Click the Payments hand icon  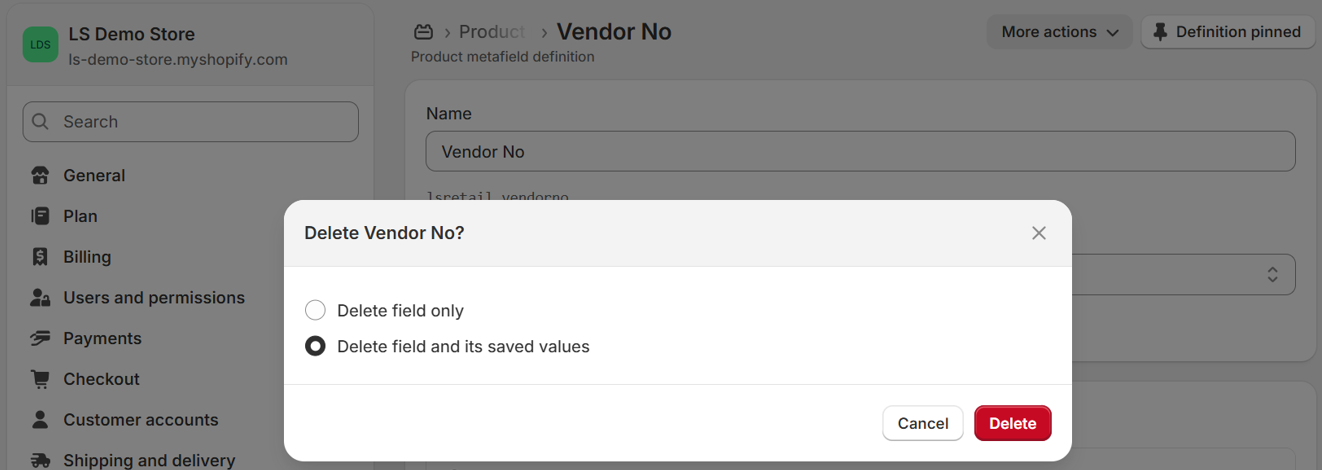tap(40, 339)
